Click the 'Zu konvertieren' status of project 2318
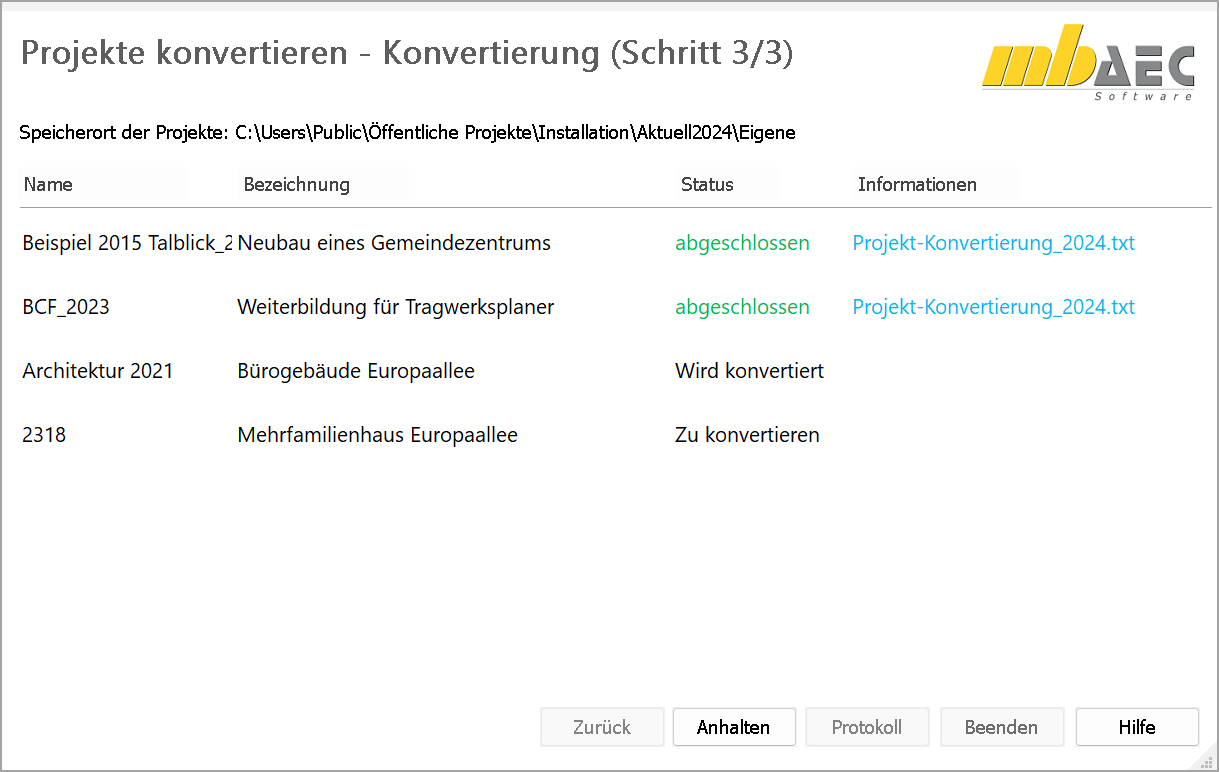Screen dimensions: 1219x772 click(747, 435)
